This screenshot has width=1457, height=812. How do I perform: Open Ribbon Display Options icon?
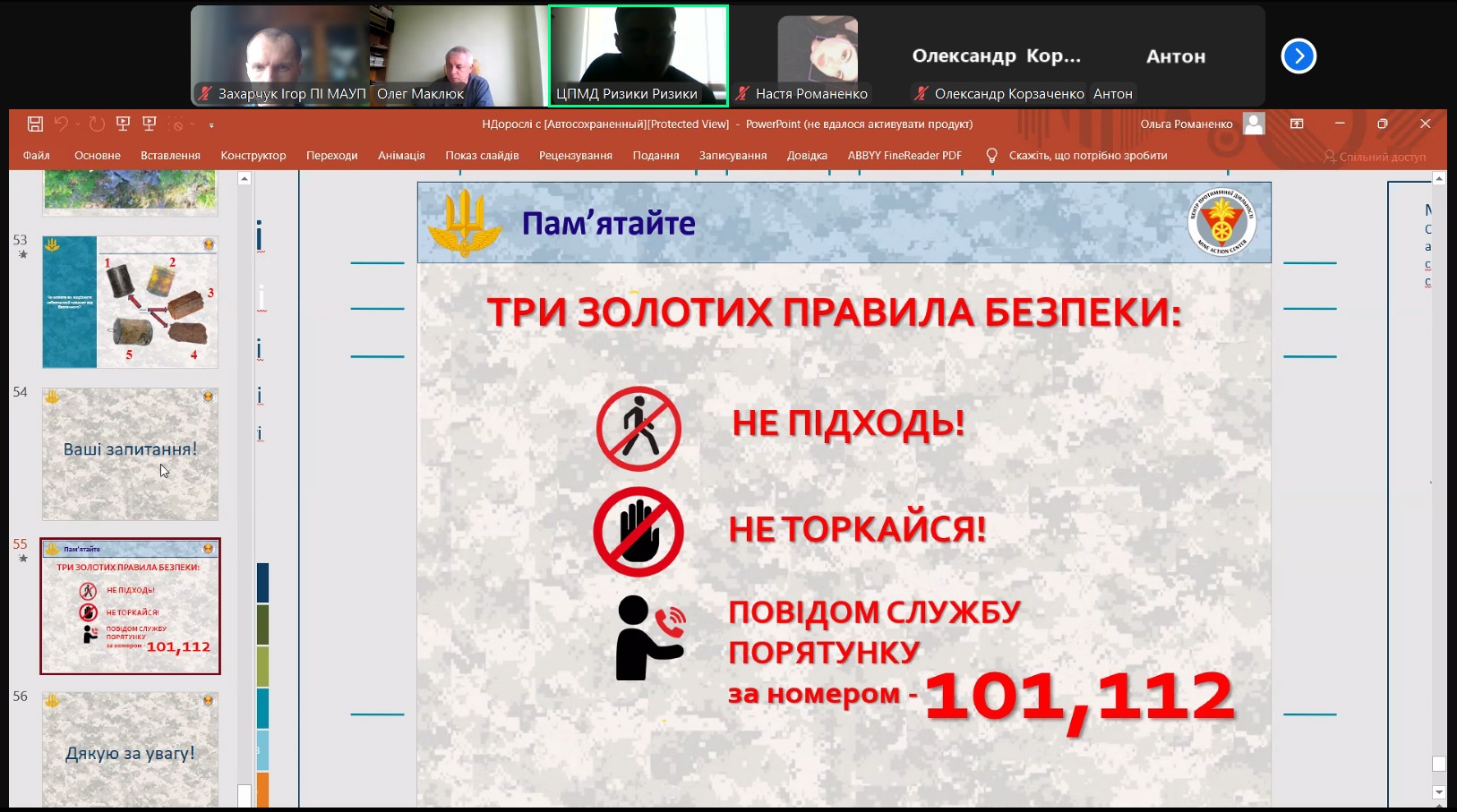click(x=1297, y=124)
